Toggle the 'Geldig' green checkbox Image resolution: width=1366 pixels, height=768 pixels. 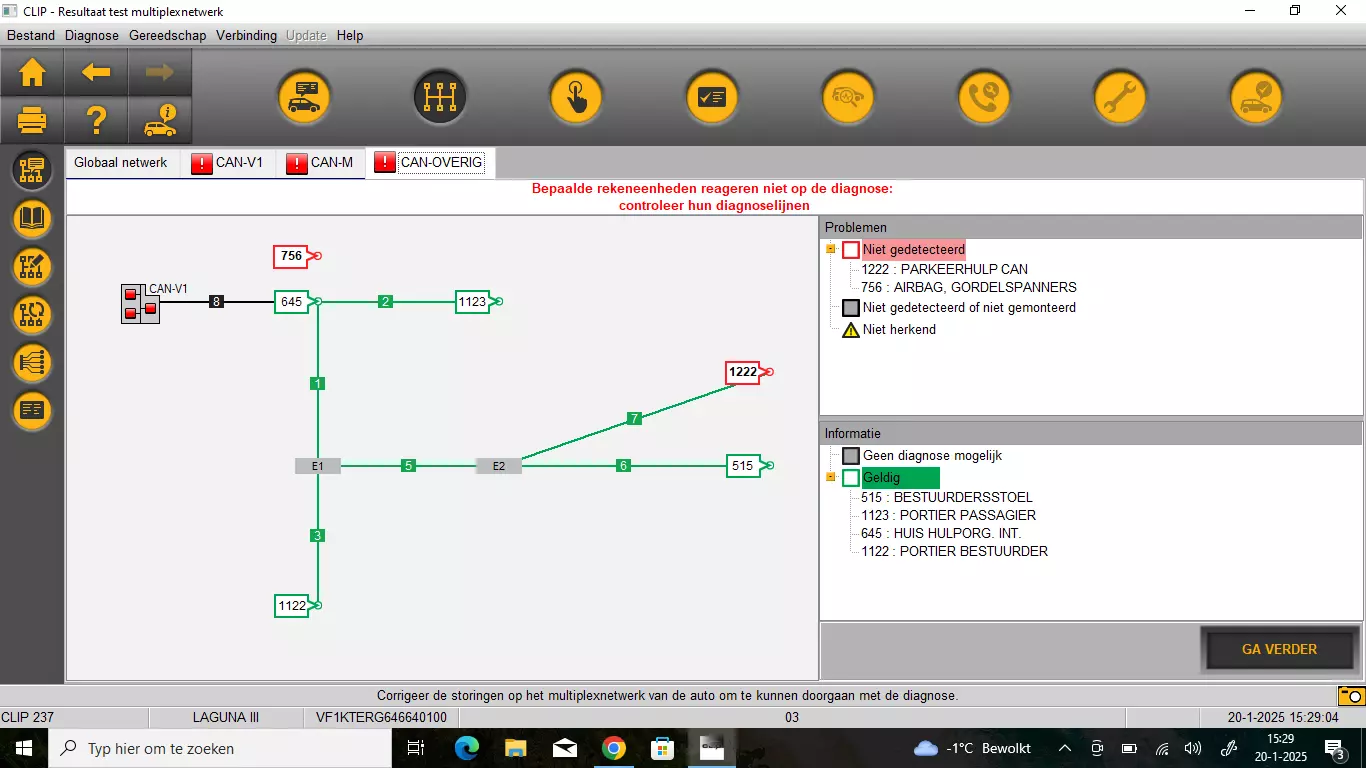click(x=851, y=478)
